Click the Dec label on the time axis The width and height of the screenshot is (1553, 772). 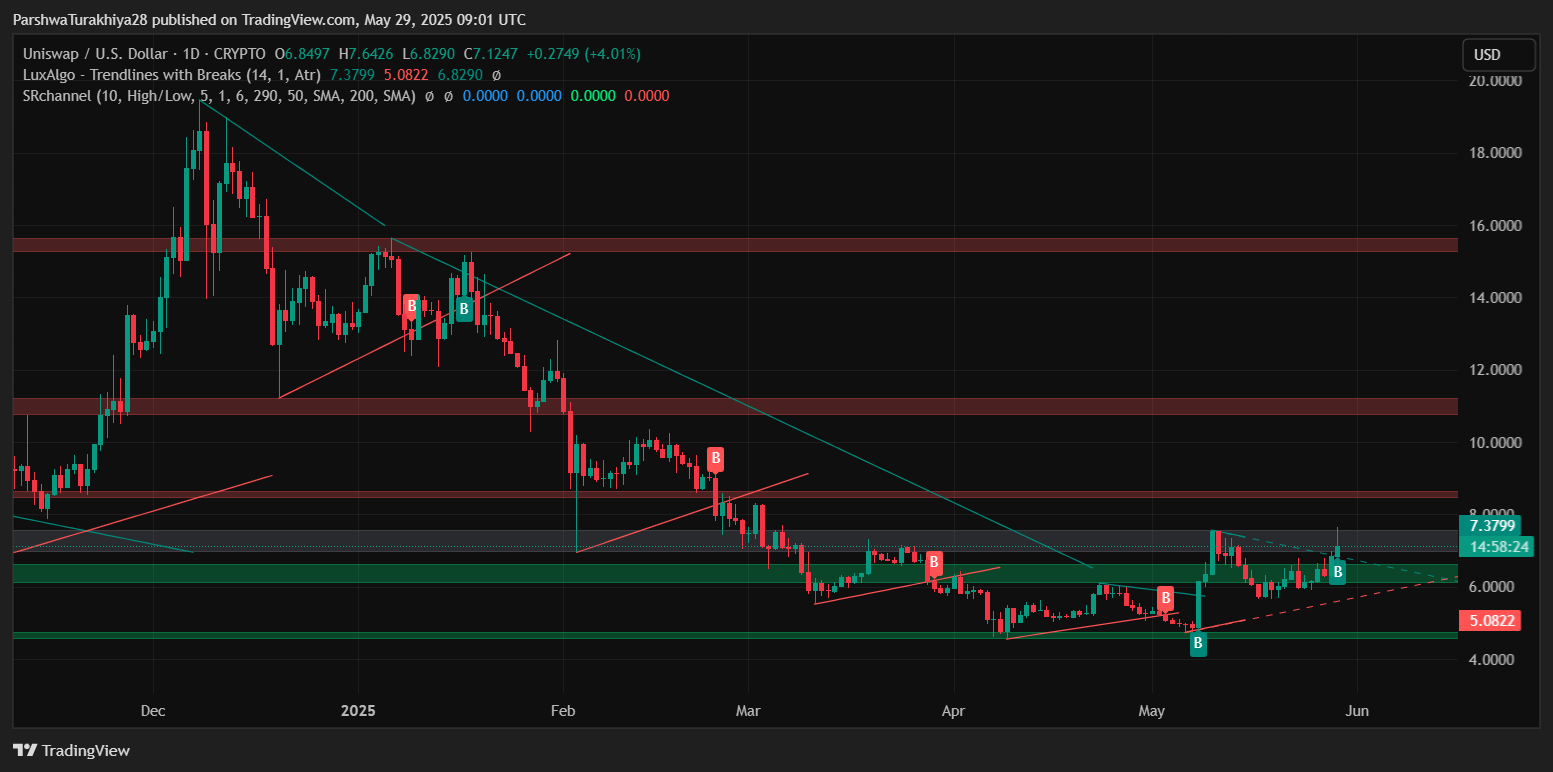tap(153, 711)
